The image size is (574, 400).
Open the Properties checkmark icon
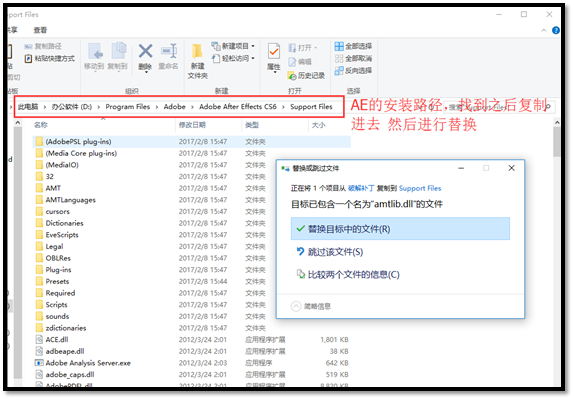(x=273, y=52)
